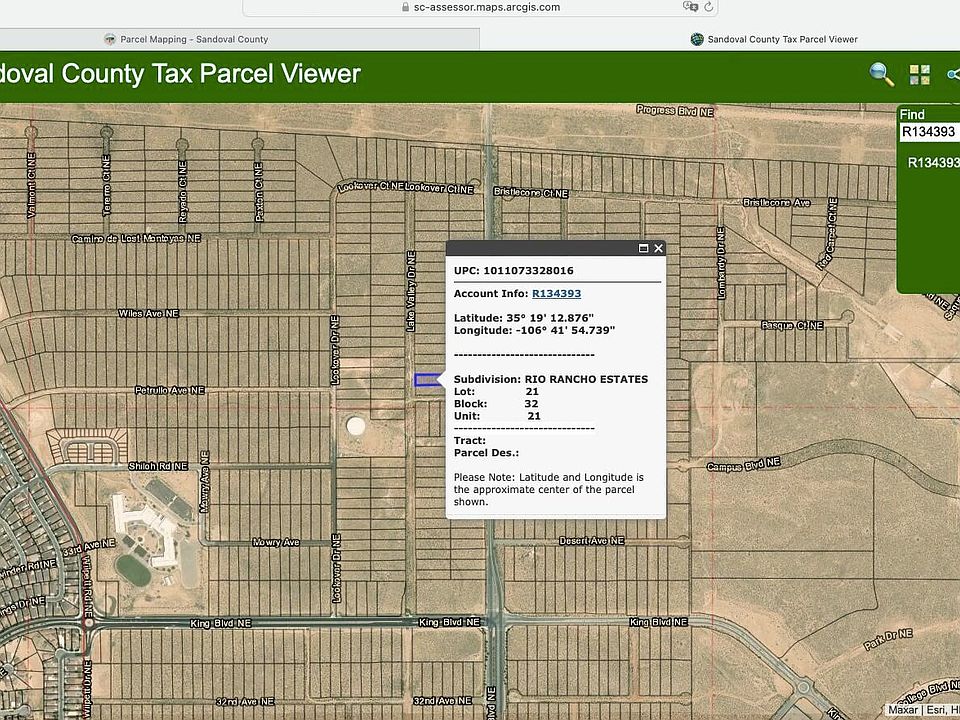Click the translate icon in address bar

tap(689, 7)
